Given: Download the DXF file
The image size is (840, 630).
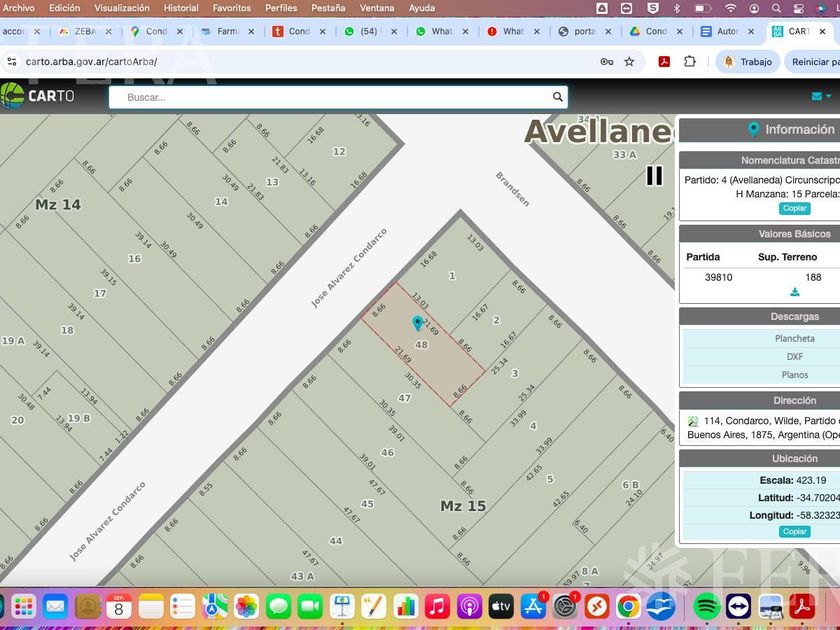Looking at the screenshot, I should point(794,356).
